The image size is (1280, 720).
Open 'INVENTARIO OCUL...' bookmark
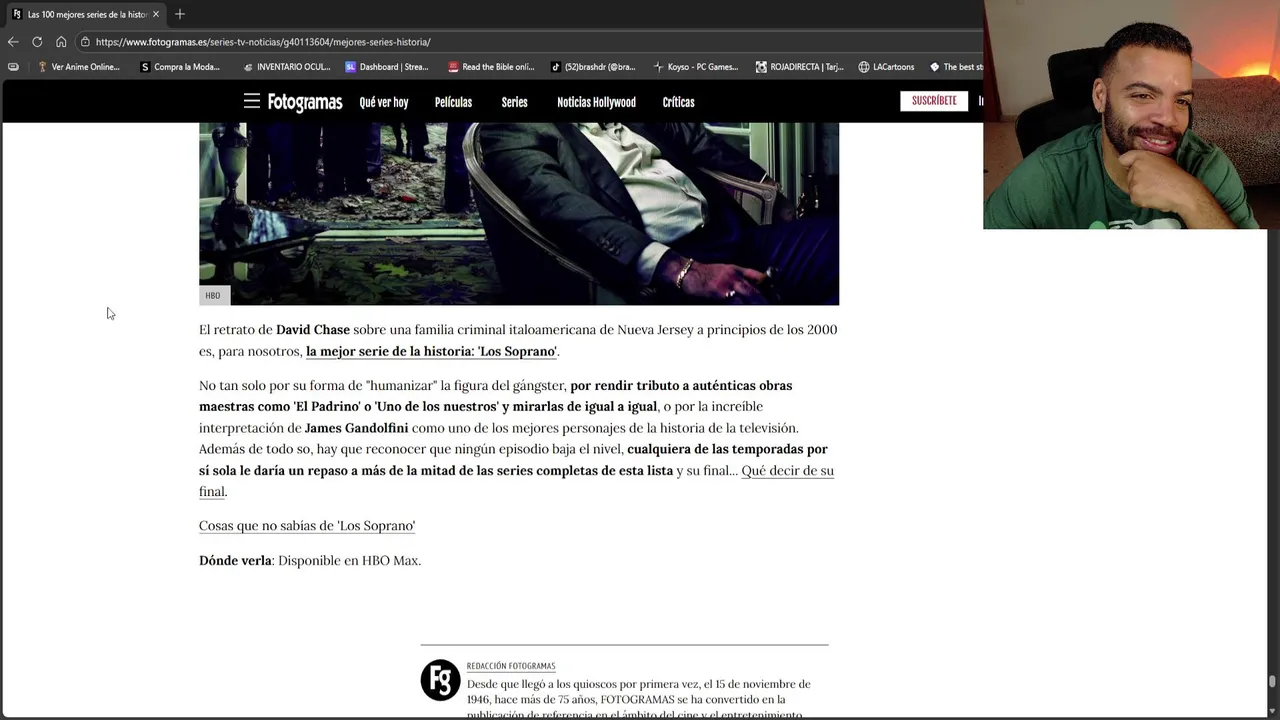287,67
